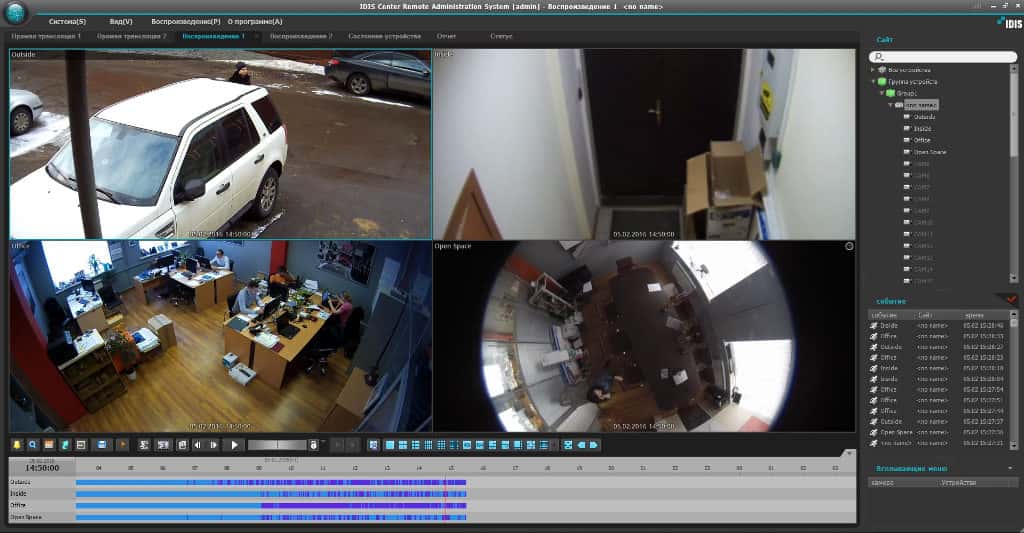Select the 'Open Space' camera in site tree

click(x=929, y=152)
